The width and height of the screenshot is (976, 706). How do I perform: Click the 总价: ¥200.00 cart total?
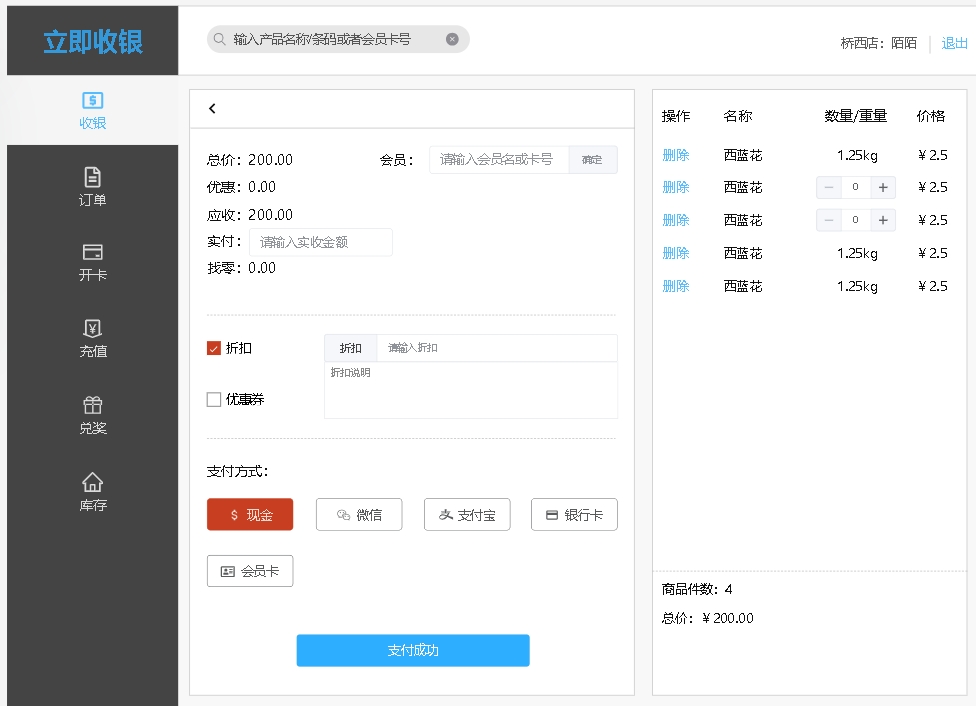click(707, 618)
